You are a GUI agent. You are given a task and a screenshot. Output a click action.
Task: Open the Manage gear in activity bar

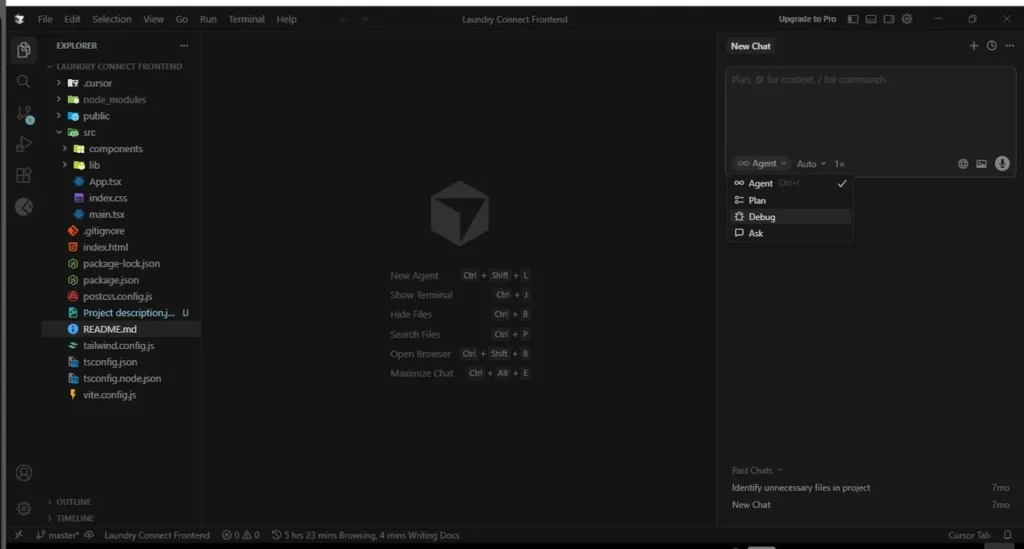[24, 508]
